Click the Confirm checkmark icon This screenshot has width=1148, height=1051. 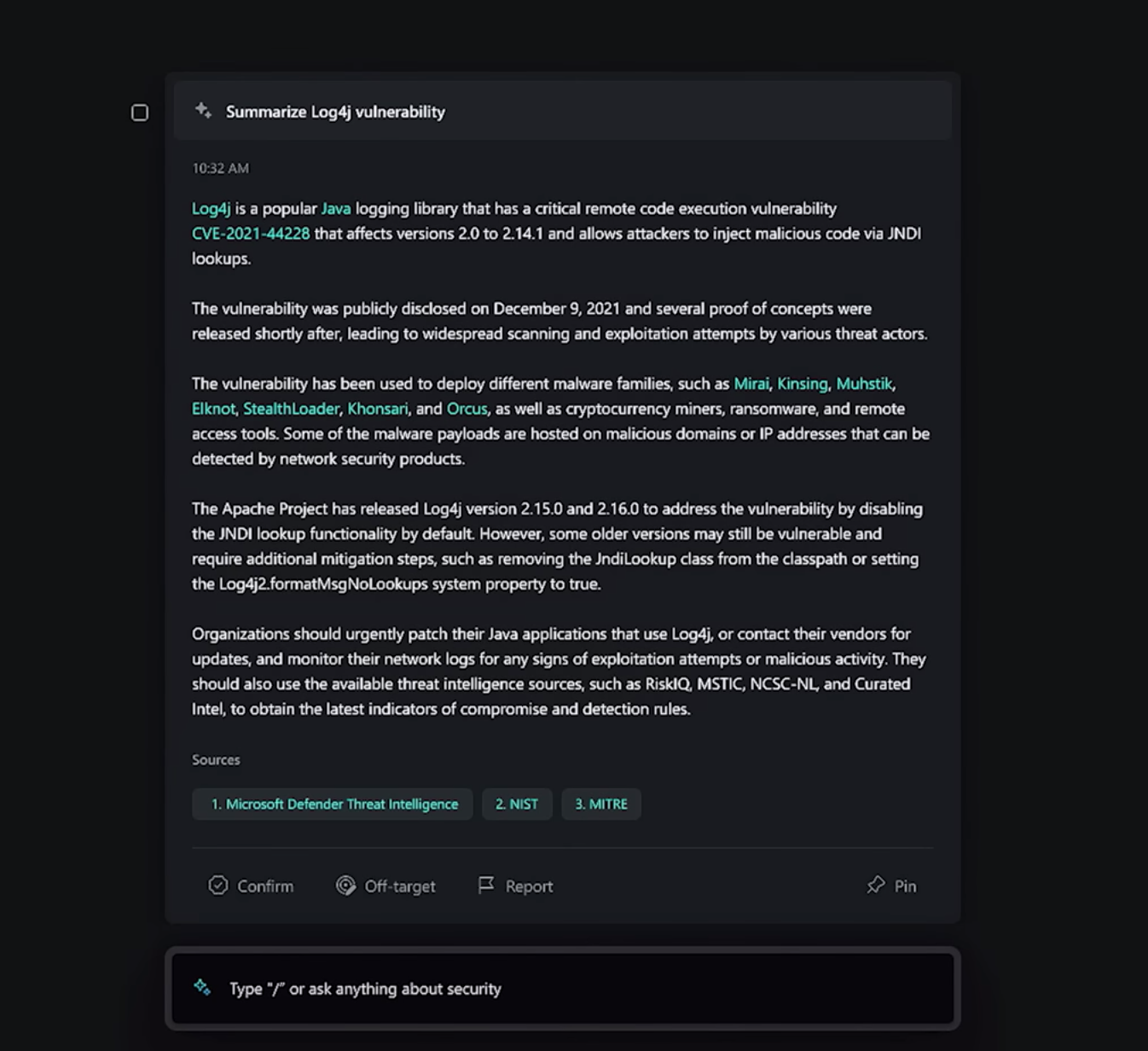[218, 886]
